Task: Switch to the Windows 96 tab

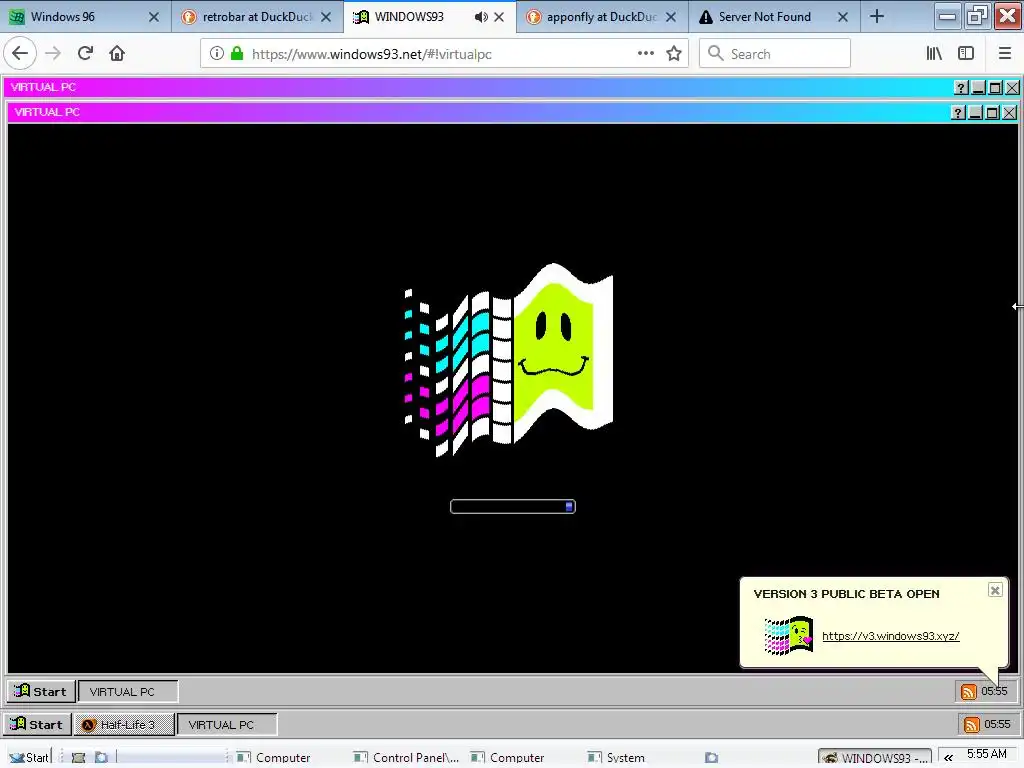Action: [x=85, y=17]
